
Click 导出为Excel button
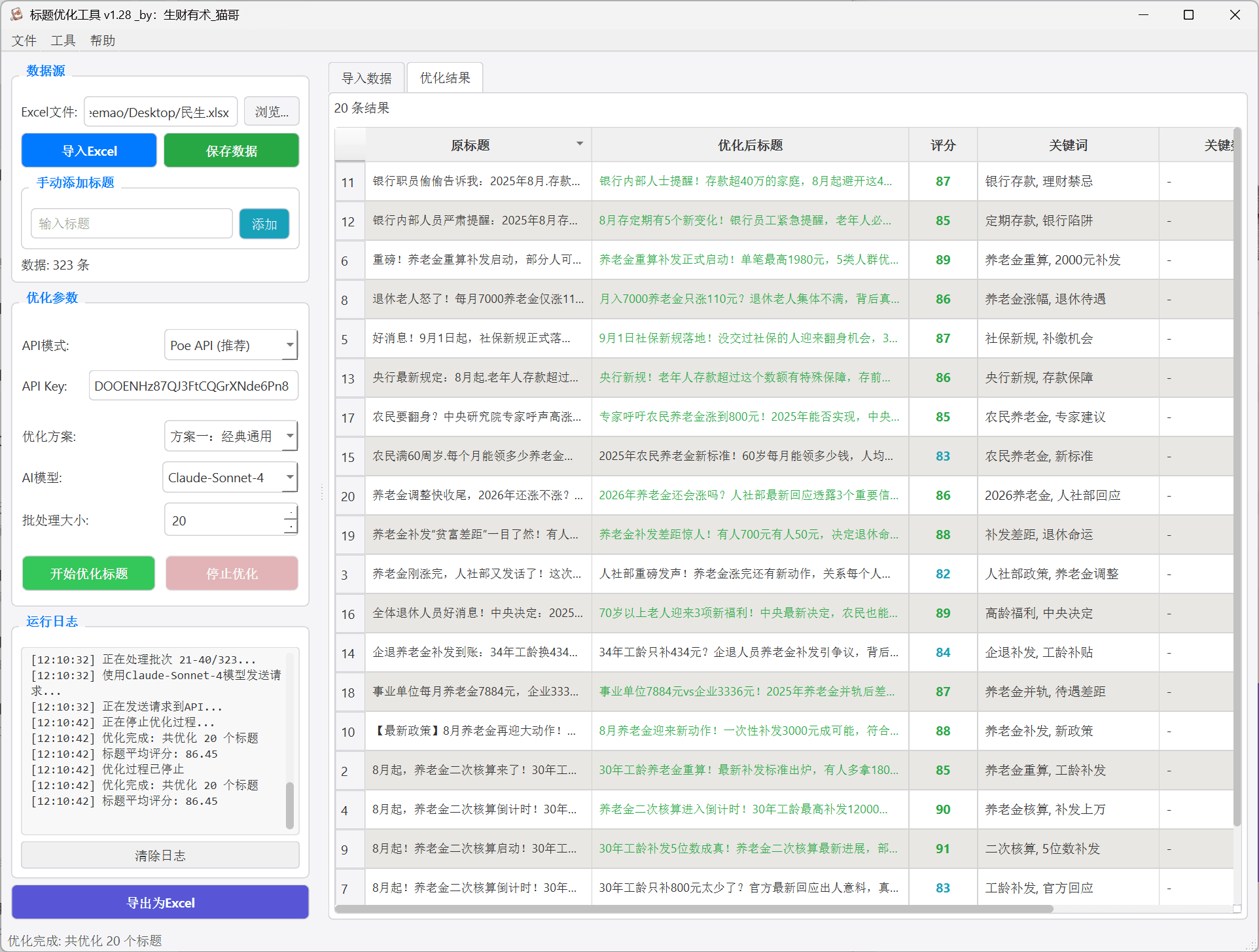pyautogui.click(x=160, y=903)
